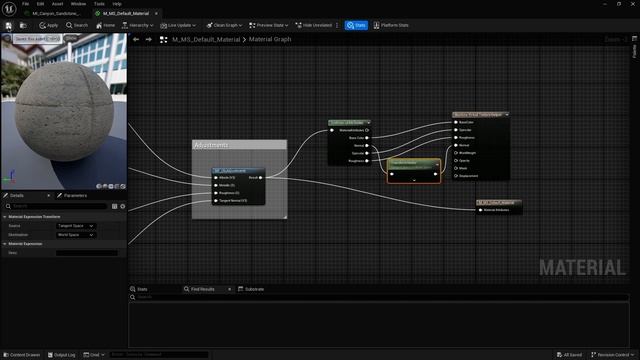Toggle Platform Stats
Screen dimensions: 640x360
pos(391,25)
